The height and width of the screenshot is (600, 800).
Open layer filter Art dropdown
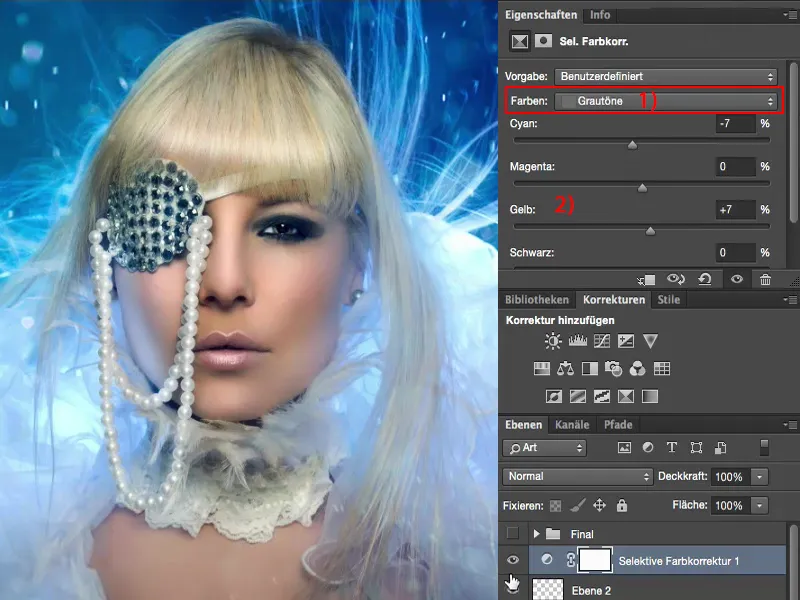pyautogui.click(x=544, y=448)
